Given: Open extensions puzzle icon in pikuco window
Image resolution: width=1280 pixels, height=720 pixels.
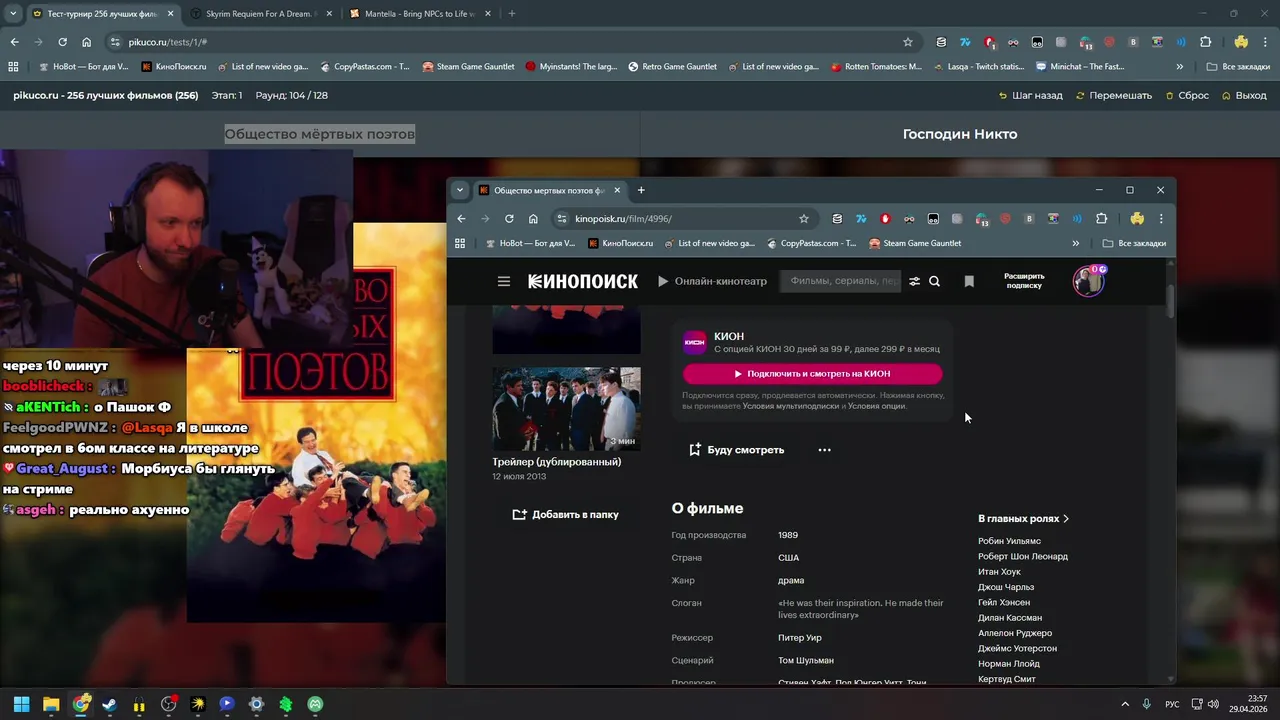Looking at the screenshot, I should pyautogui.click(x=1205, y=42).
